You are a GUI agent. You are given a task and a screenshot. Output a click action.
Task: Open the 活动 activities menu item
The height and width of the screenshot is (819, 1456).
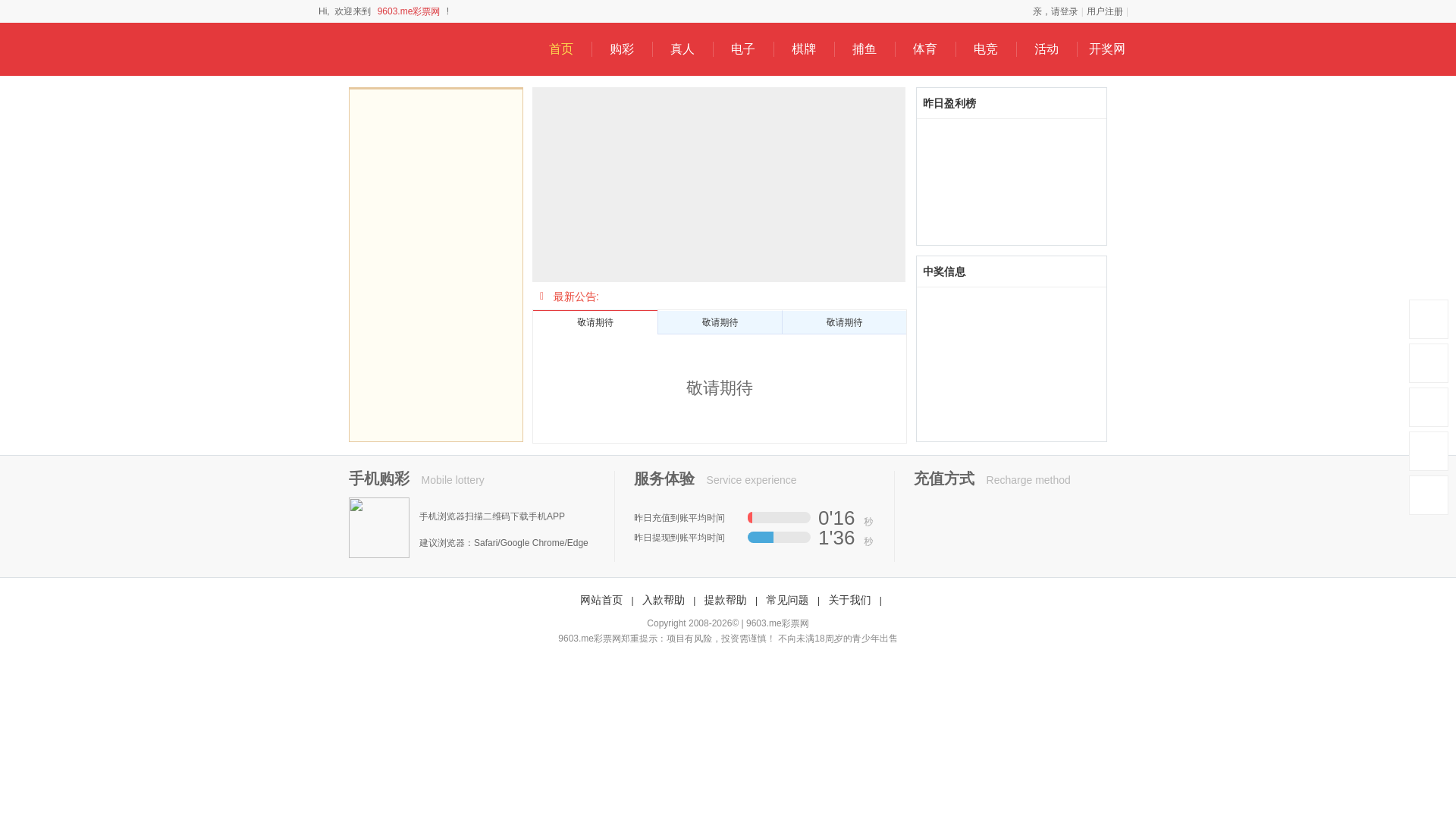(1046, 49)
